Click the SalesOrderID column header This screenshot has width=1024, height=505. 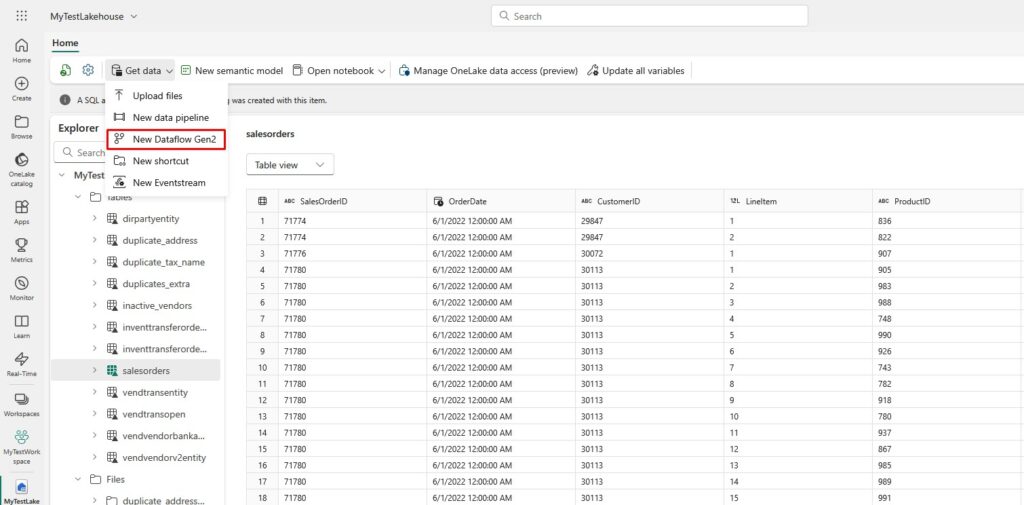tap(353, 201)
